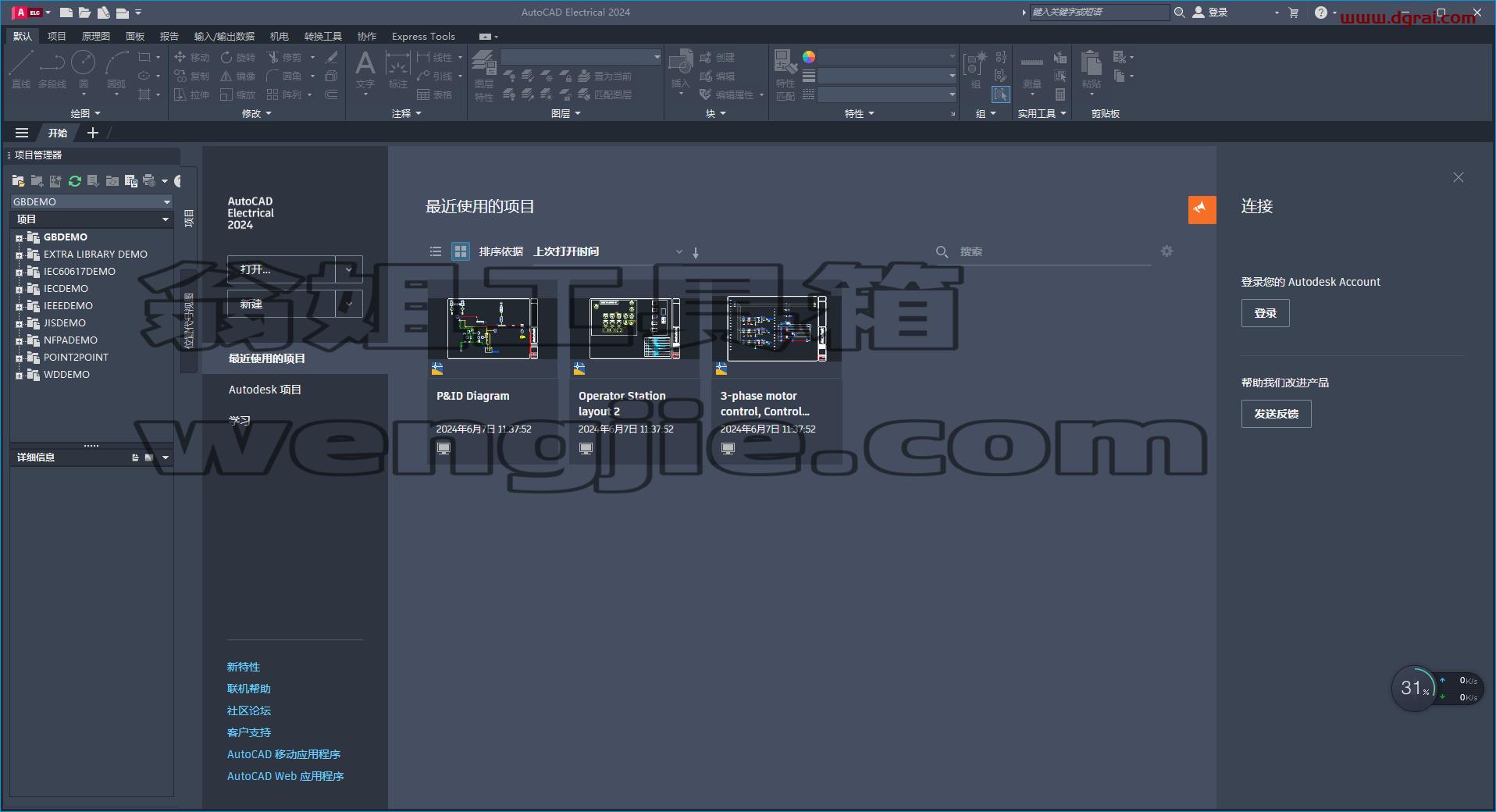The width and height of the screenshot is (1496, 812).
Task: Click the green refresh icon in Project Manager
Action: pos(75,181)
